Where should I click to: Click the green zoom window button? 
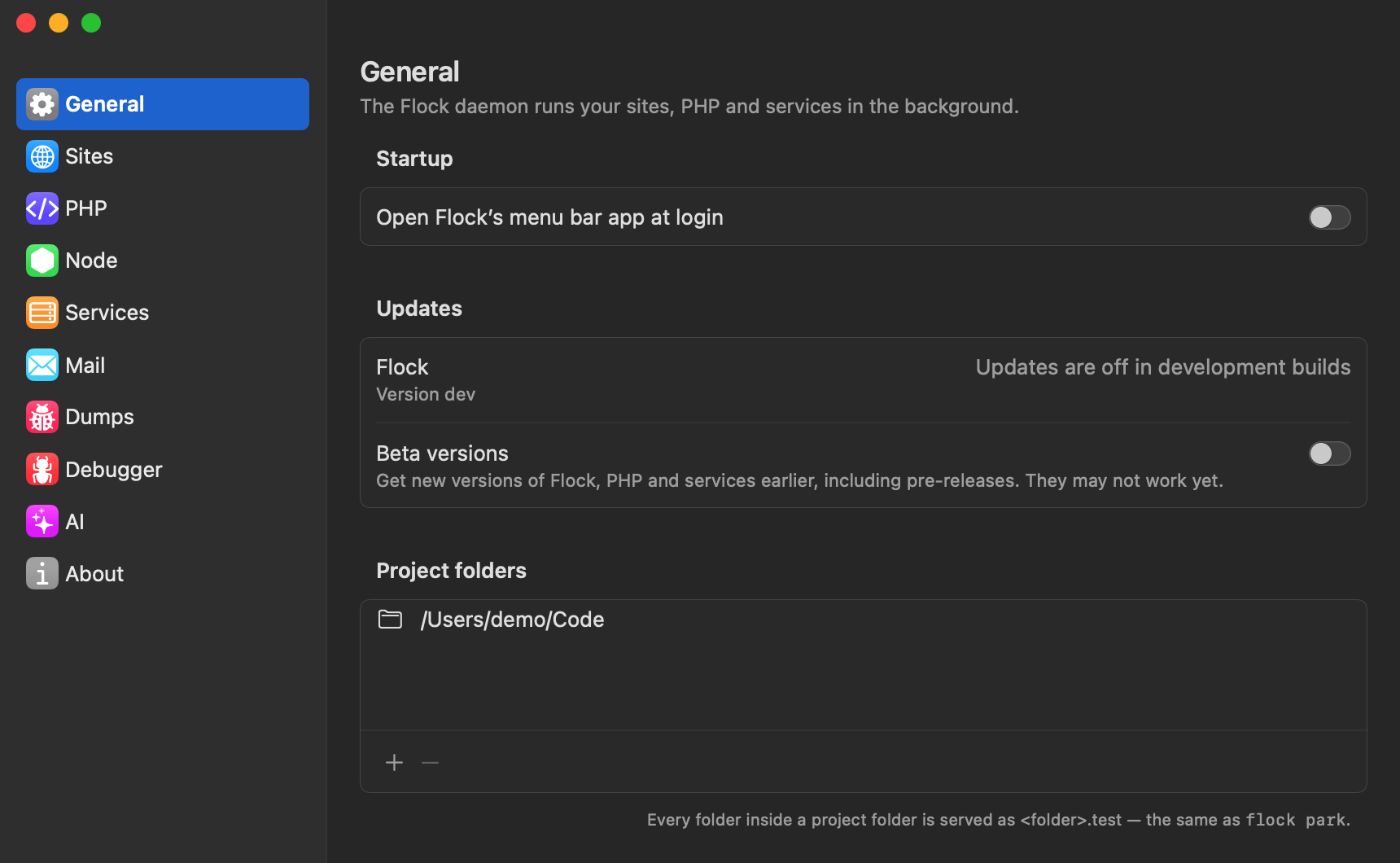(91, 23)
